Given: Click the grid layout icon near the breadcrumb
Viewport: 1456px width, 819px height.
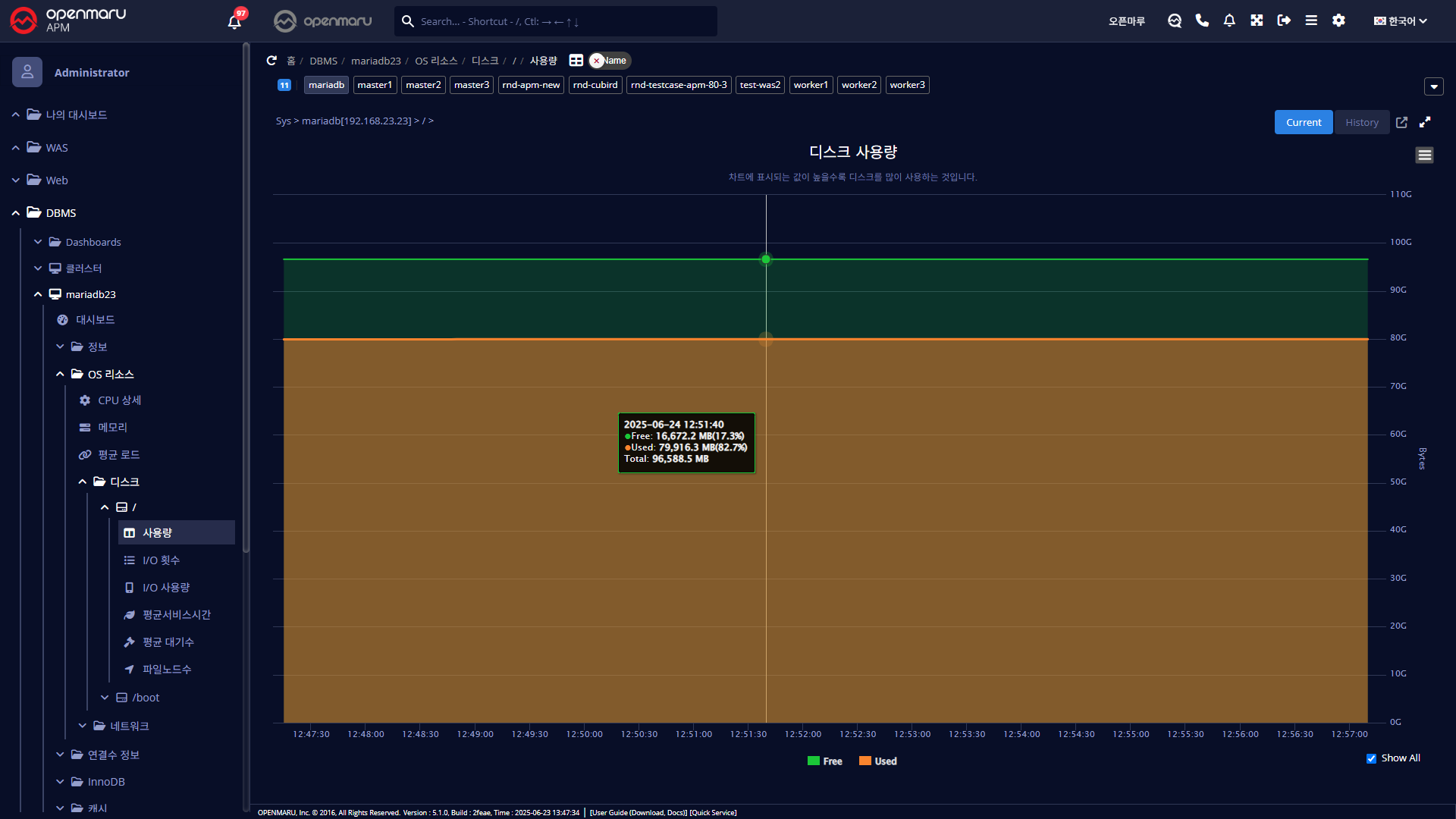Looking at the screenshot, I should [x=576, y=61].
